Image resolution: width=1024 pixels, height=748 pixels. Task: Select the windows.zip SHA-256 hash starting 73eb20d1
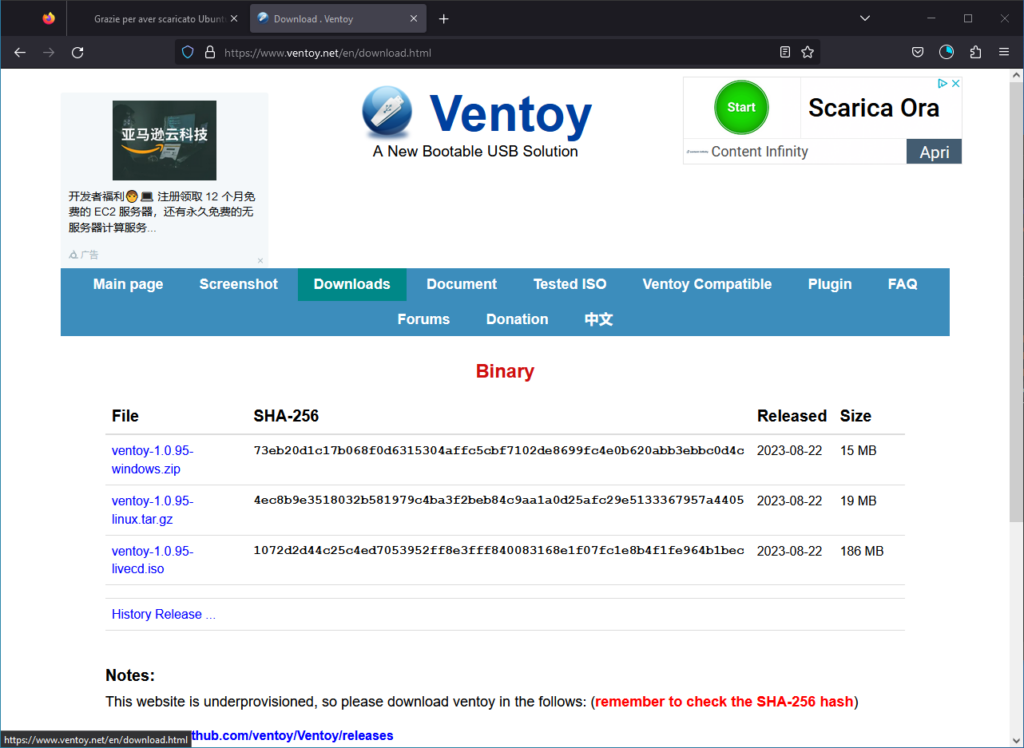[x=499, y=450]
